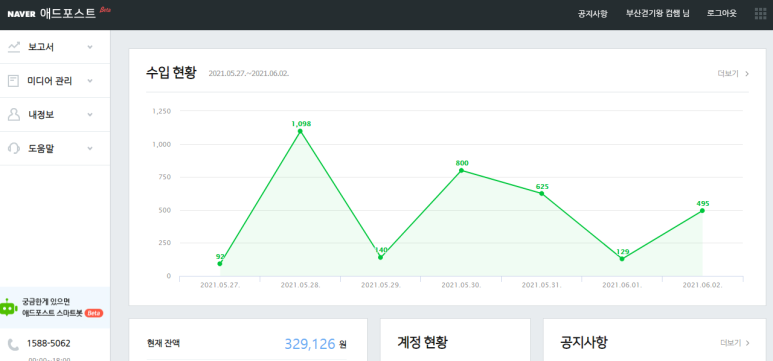The width and height of the screenshot is (773, 361).
Task: Expand the 미디어 관리 menu chevron
Action: point(90,81)
